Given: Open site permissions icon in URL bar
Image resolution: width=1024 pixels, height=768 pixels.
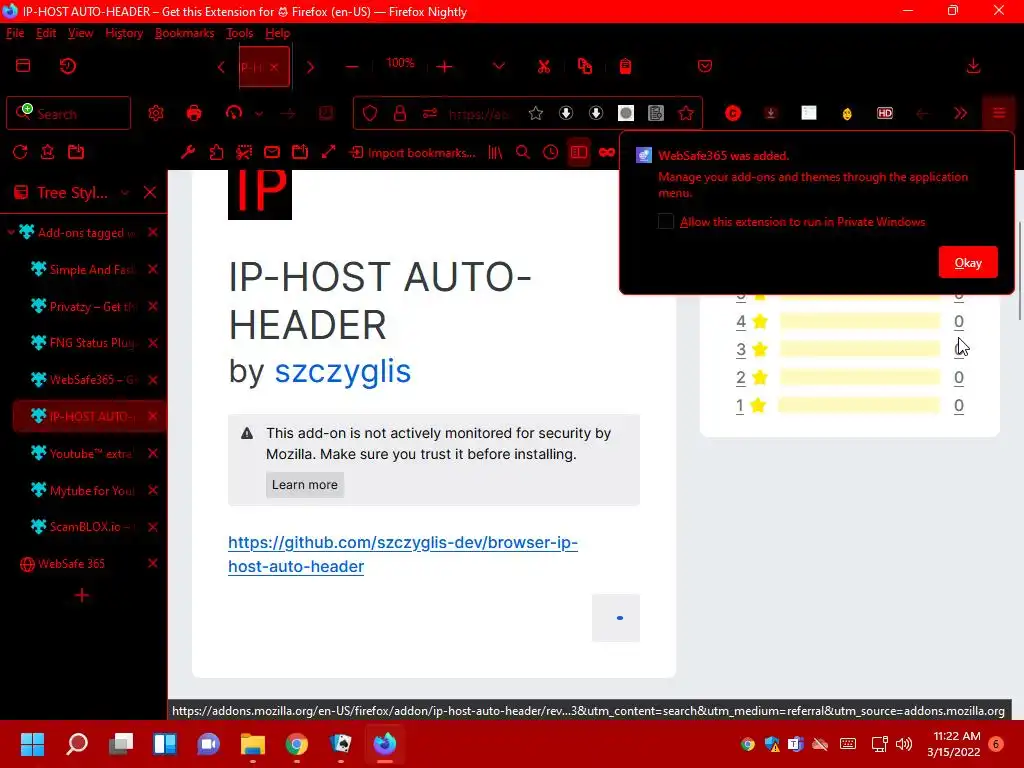Looking at the screenshot, I should pyautogui.click(x=430, y=114).
